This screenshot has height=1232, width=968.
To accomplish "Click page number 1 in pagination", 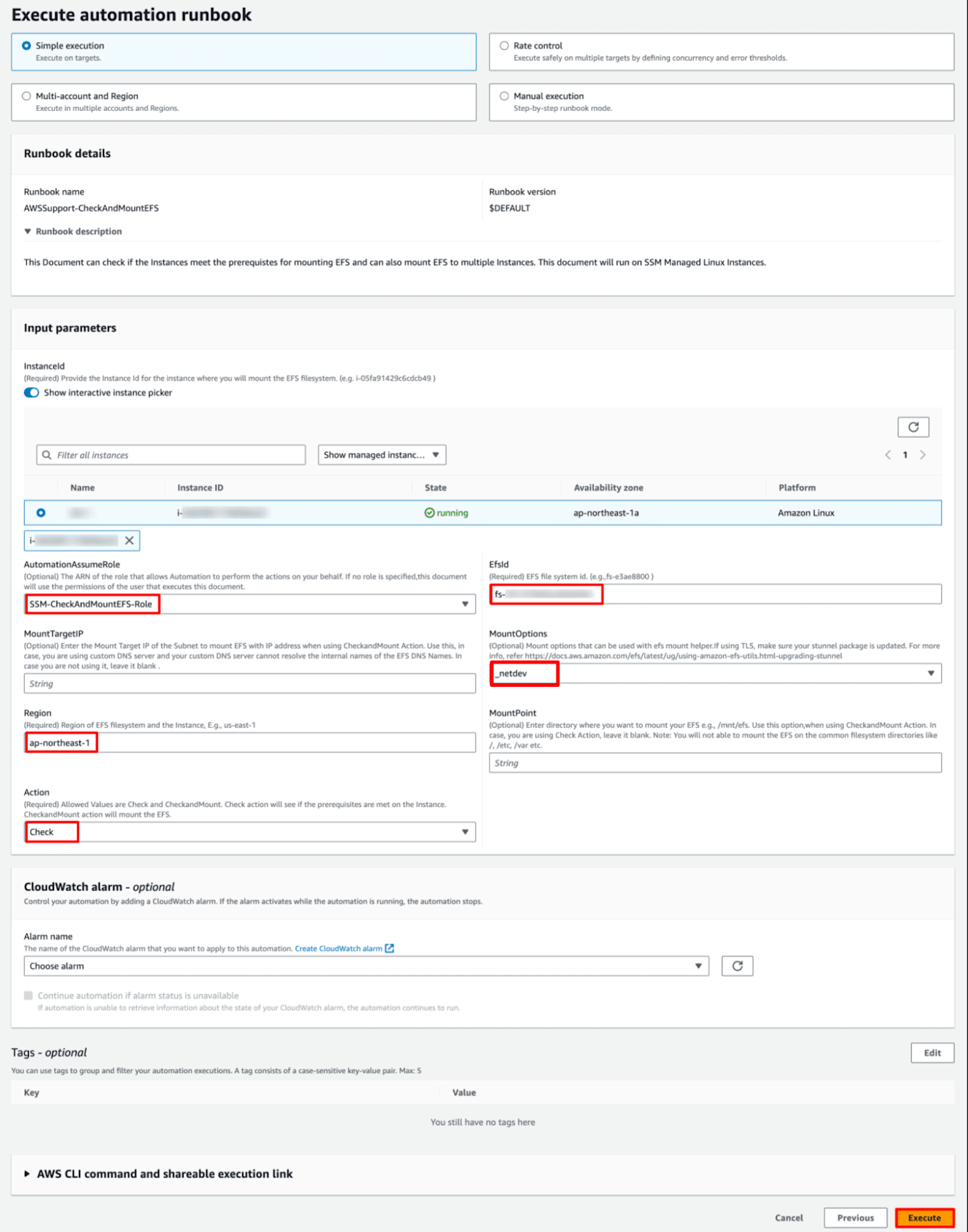I will tap(905, 455).
